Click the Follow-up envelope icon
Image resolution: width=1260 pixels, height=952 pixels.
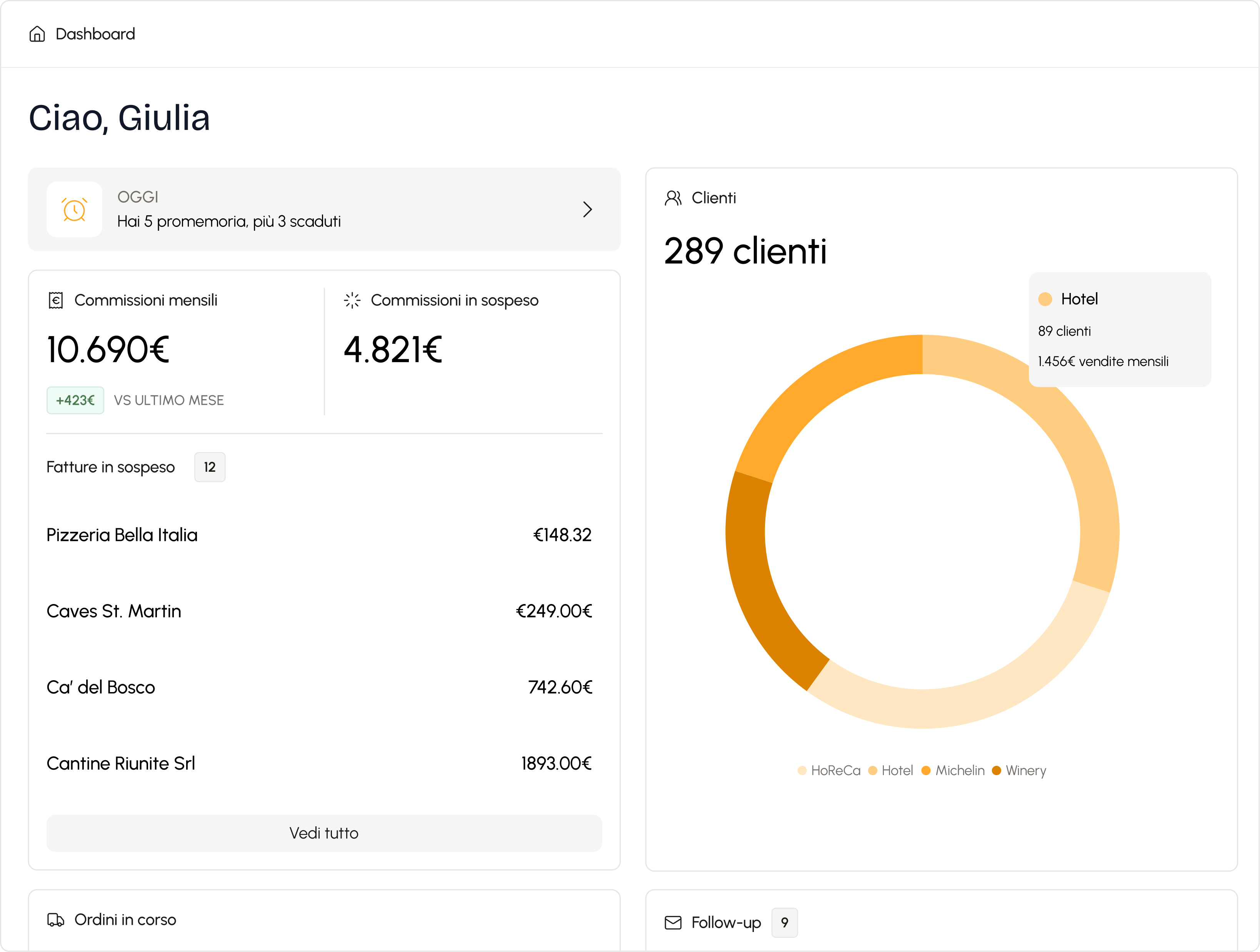[x=673, y=922]
